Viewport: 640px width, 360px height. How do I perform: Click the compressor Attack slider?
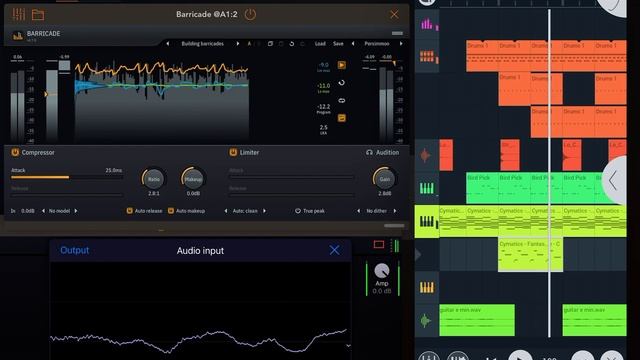coord(67,177)
